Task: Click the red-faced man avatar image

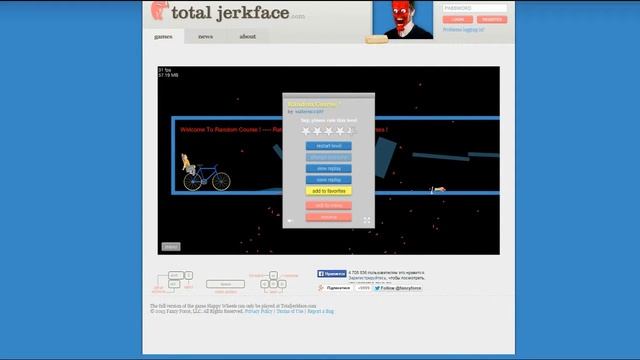Action: (x=403, y=20)
